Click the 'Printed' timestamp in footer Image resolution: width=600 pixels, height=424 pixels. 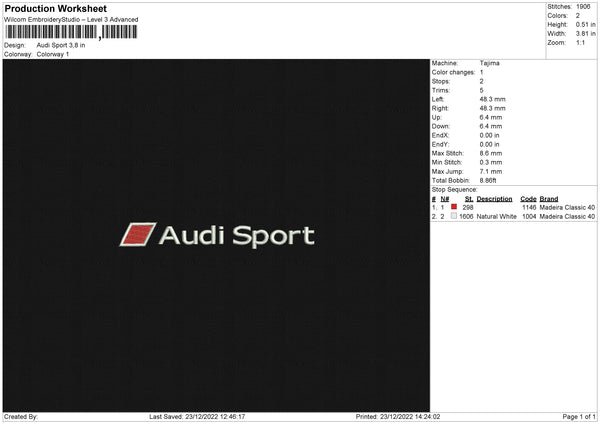[398, 417]
